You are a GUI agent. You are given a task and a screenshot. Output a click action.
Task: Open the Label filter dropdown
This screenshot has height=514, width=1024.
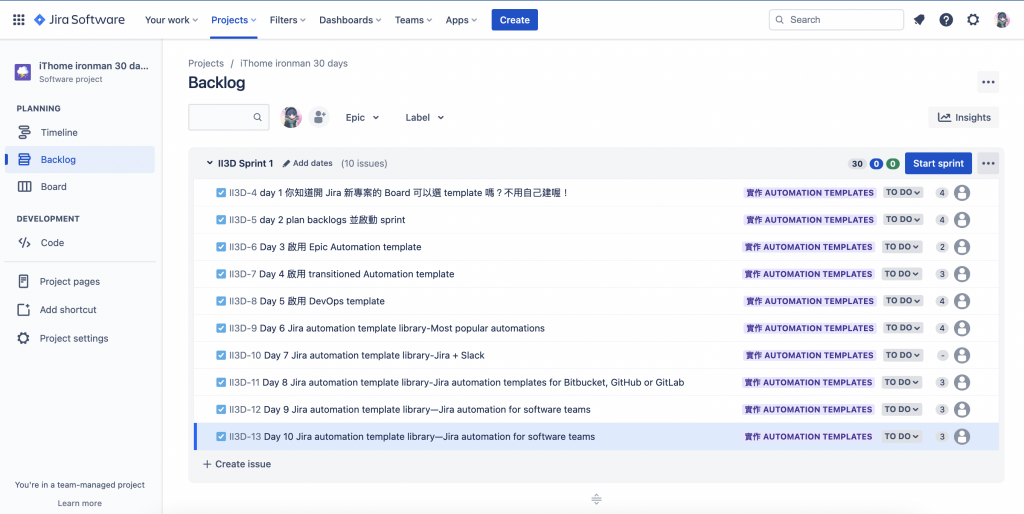tap(424, 118)
